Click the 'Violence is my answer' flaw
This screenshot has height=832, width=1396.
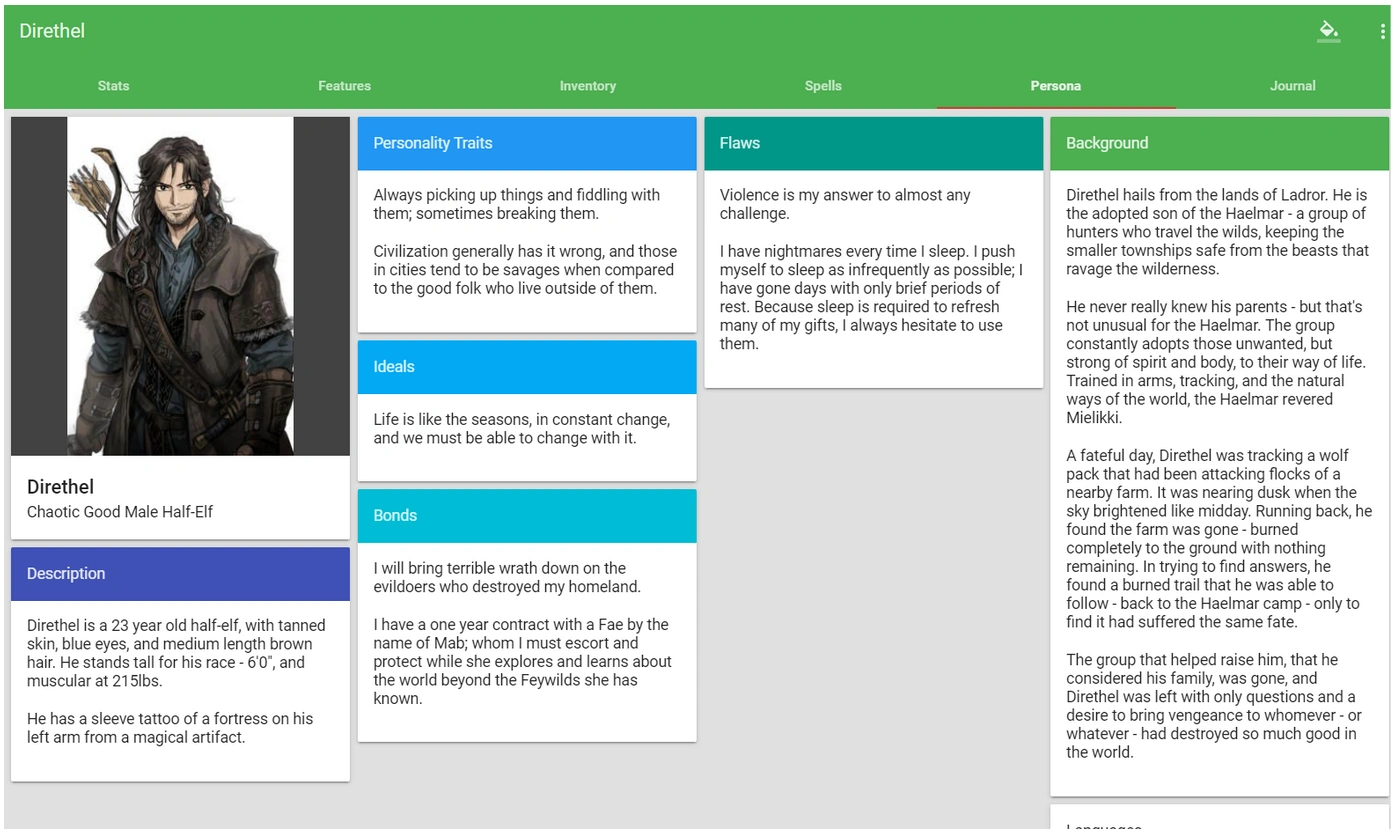845,204
